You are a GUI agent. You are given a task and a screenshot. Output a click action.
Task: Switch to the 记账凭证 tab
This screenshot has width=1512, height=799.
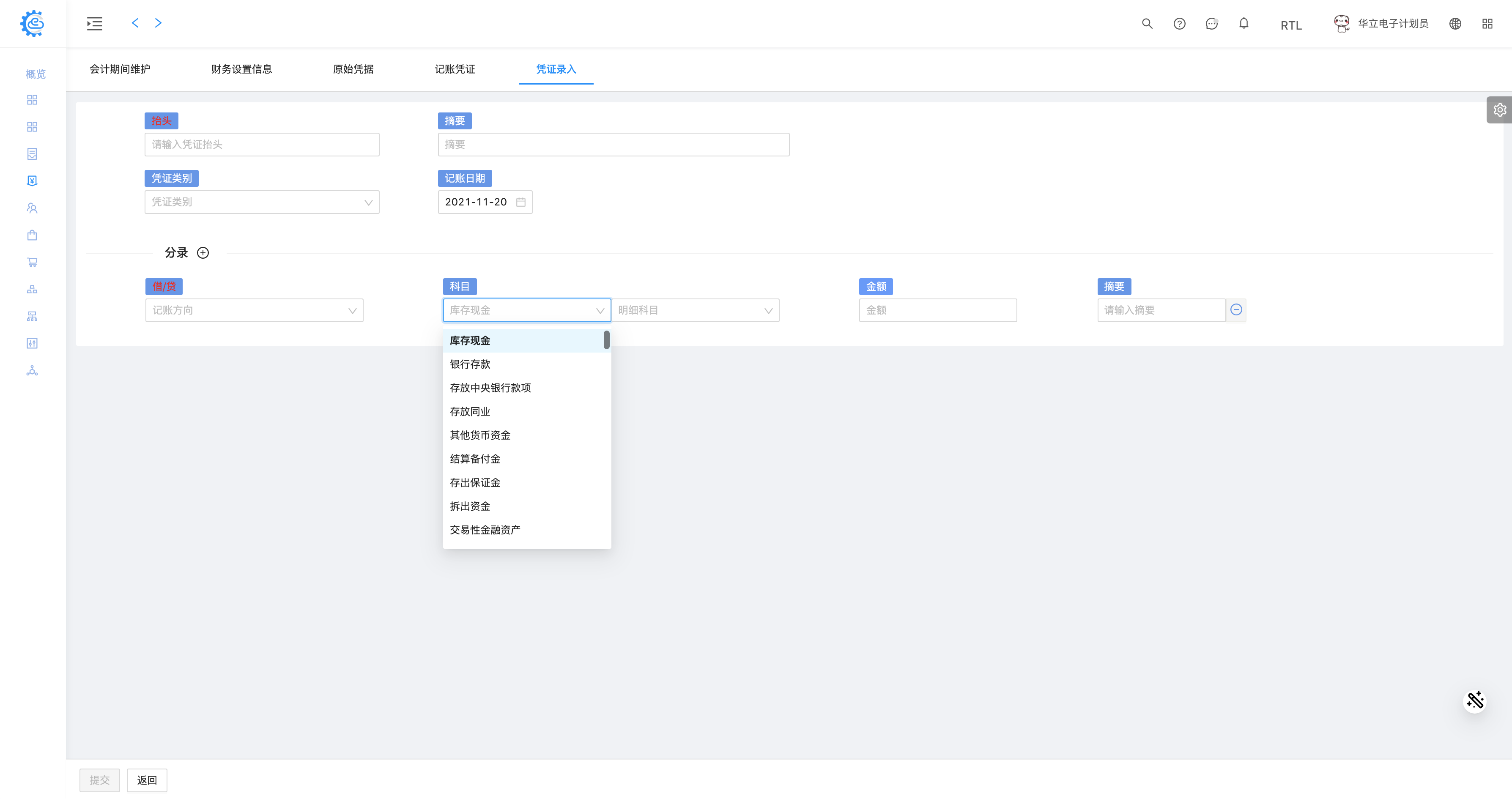pos(455,69)
